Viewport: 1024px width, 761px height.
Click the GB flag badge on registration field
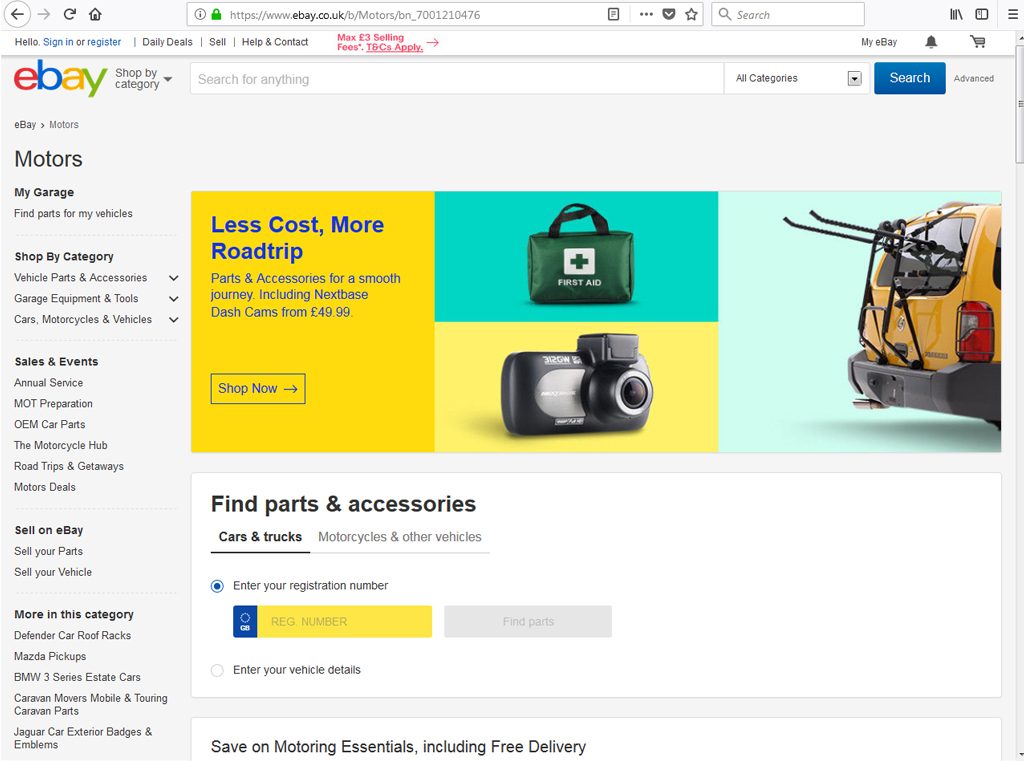pyautogui.click(x=245, y=621)
